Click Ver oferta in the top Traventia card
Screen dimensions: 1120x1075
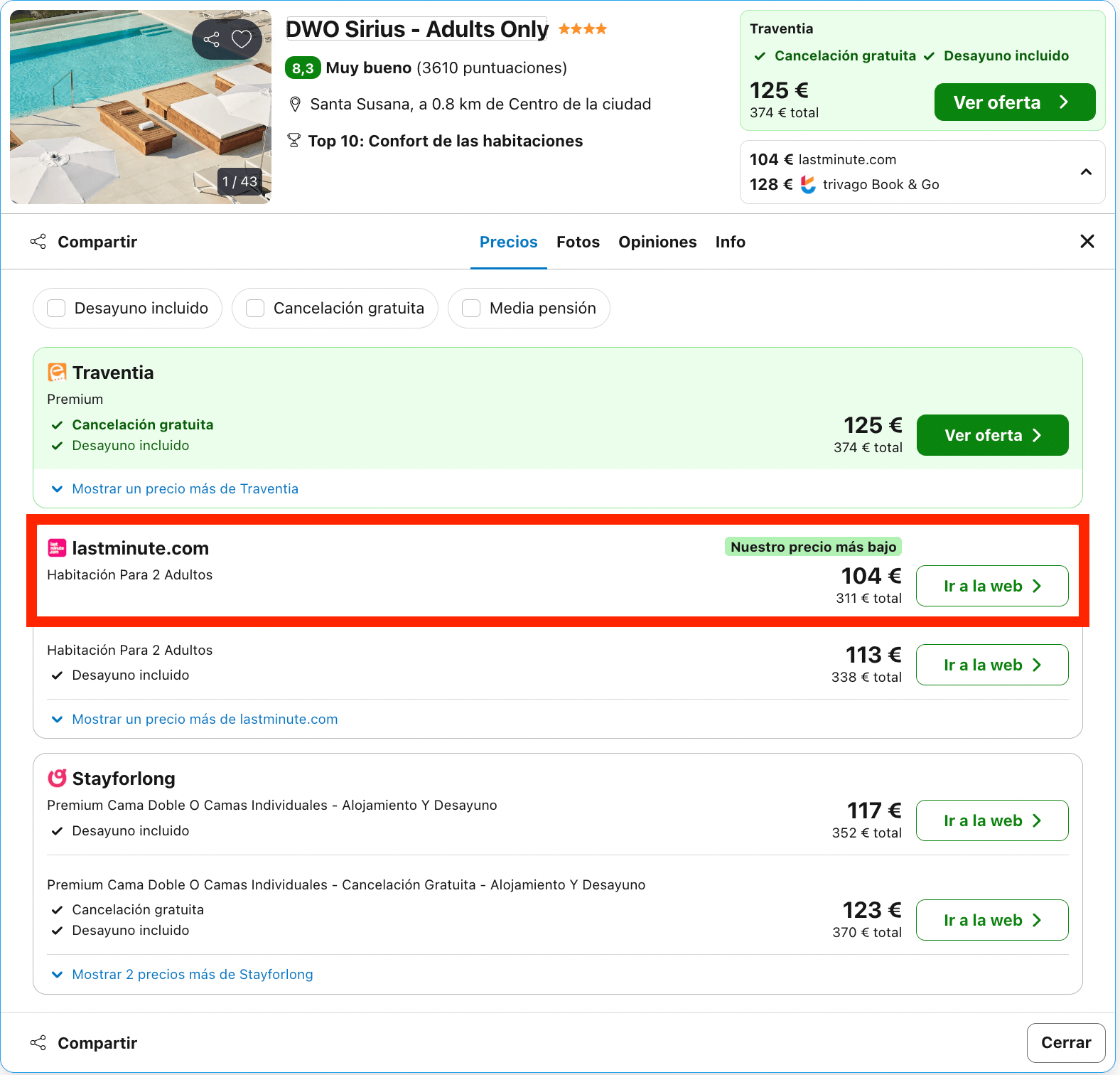click(x=1015, y=102)
